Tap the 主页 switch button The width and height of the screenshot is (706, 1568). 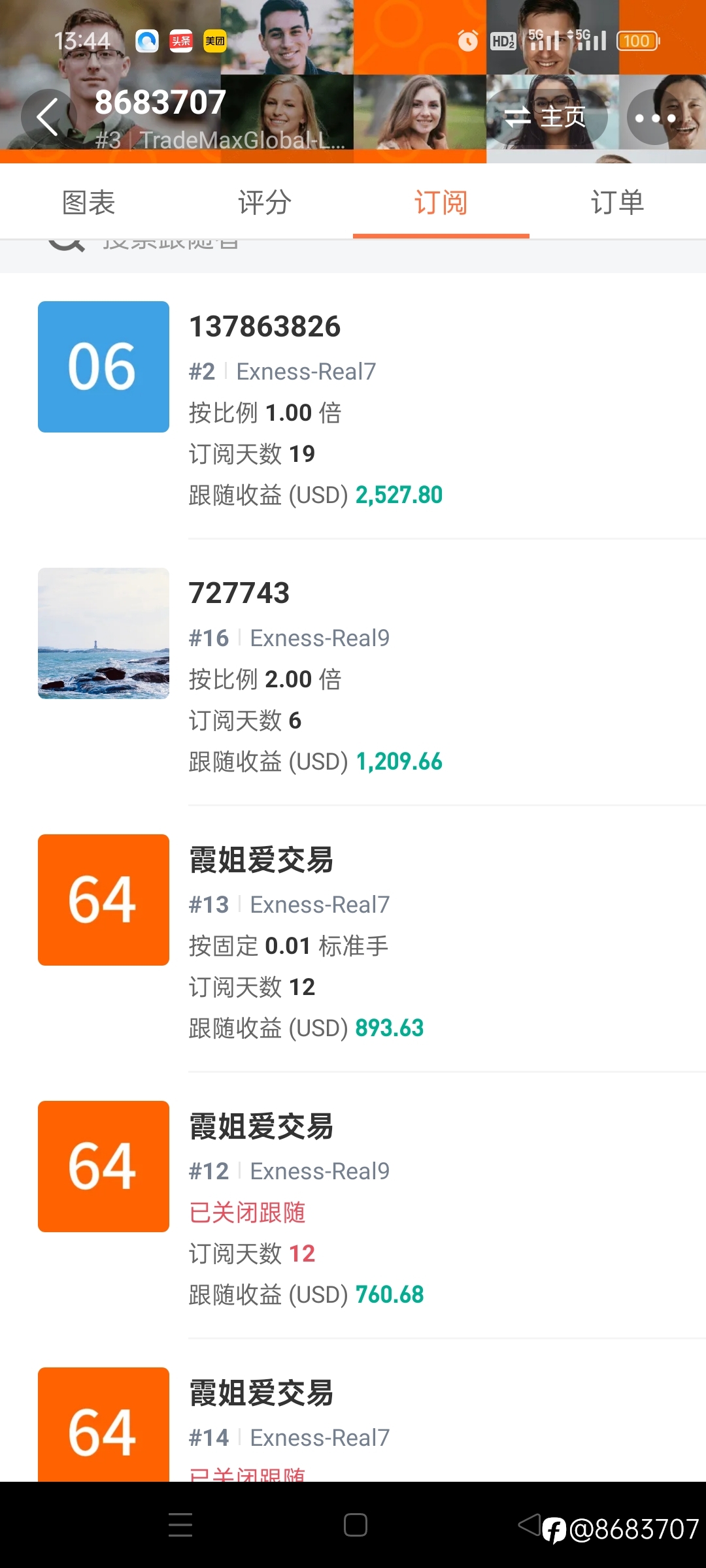click(x=546, y=118)
